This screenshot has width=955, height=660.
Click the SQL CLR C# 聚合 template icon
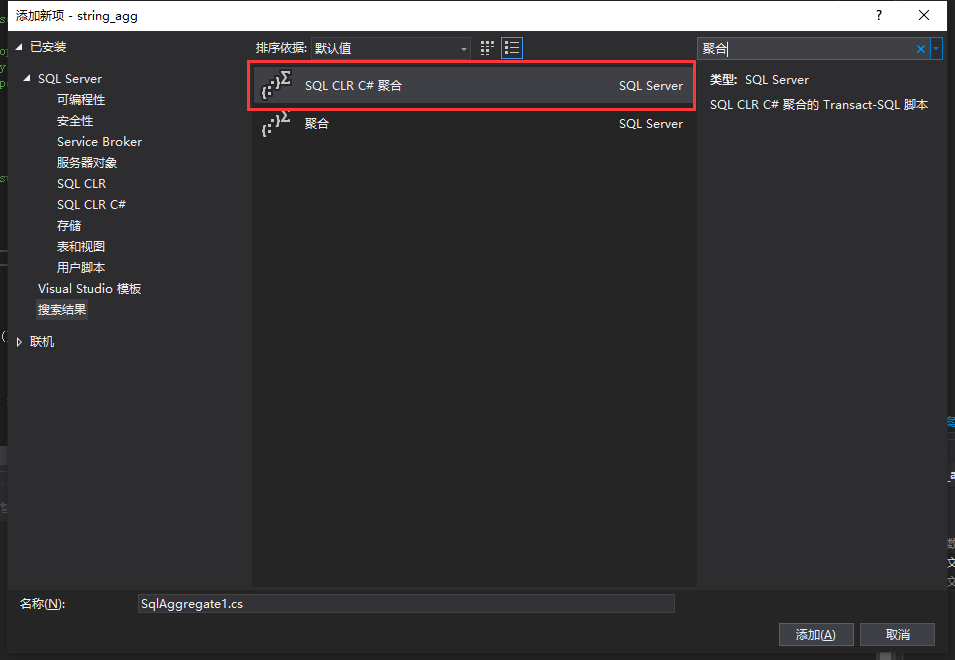277,85
